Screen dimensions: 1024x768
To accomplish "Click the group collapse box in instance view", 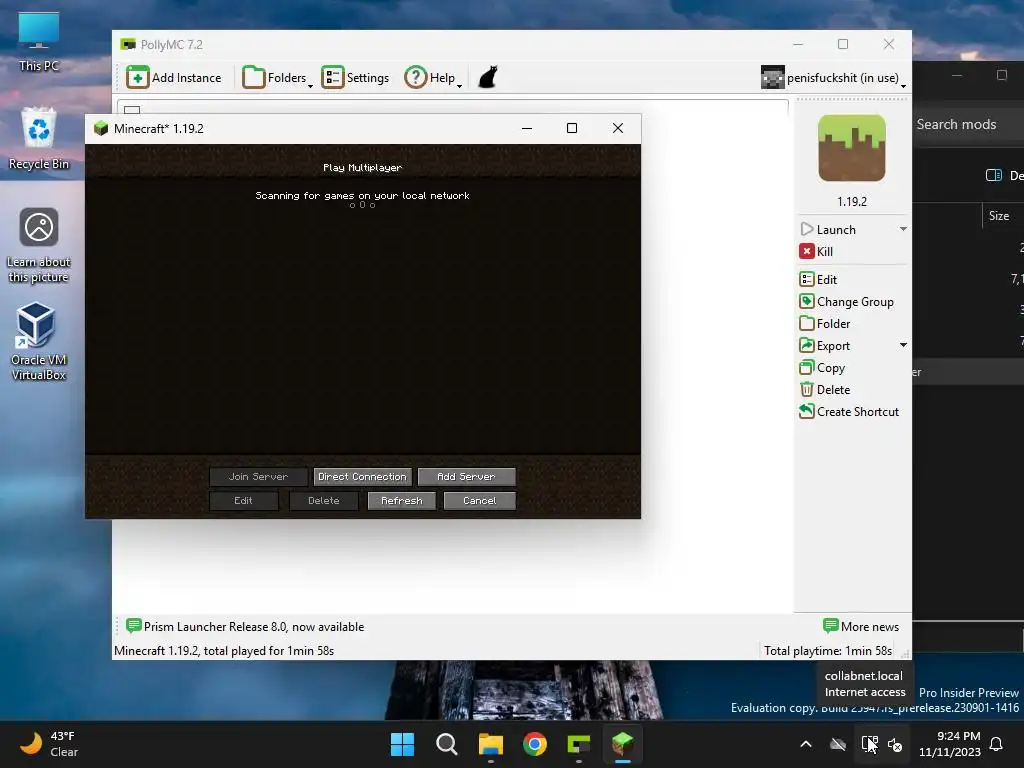I will click(x=132, y=109).
